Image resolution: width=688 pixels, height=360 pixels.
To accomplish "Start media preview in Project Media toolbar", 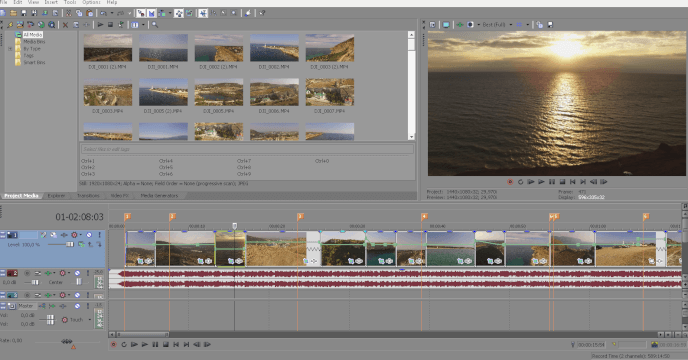I will tap(100, 25).
